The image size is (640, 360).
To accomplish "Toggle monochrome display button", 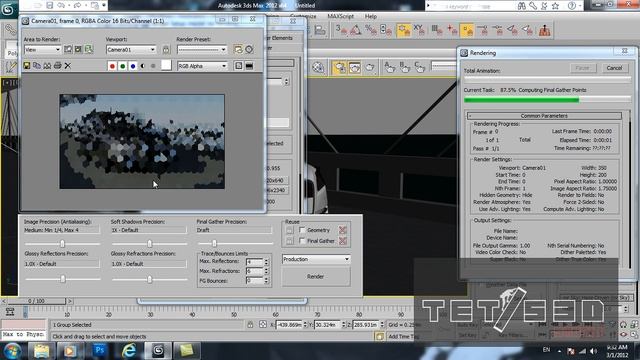I will click(x=153, y=66).
